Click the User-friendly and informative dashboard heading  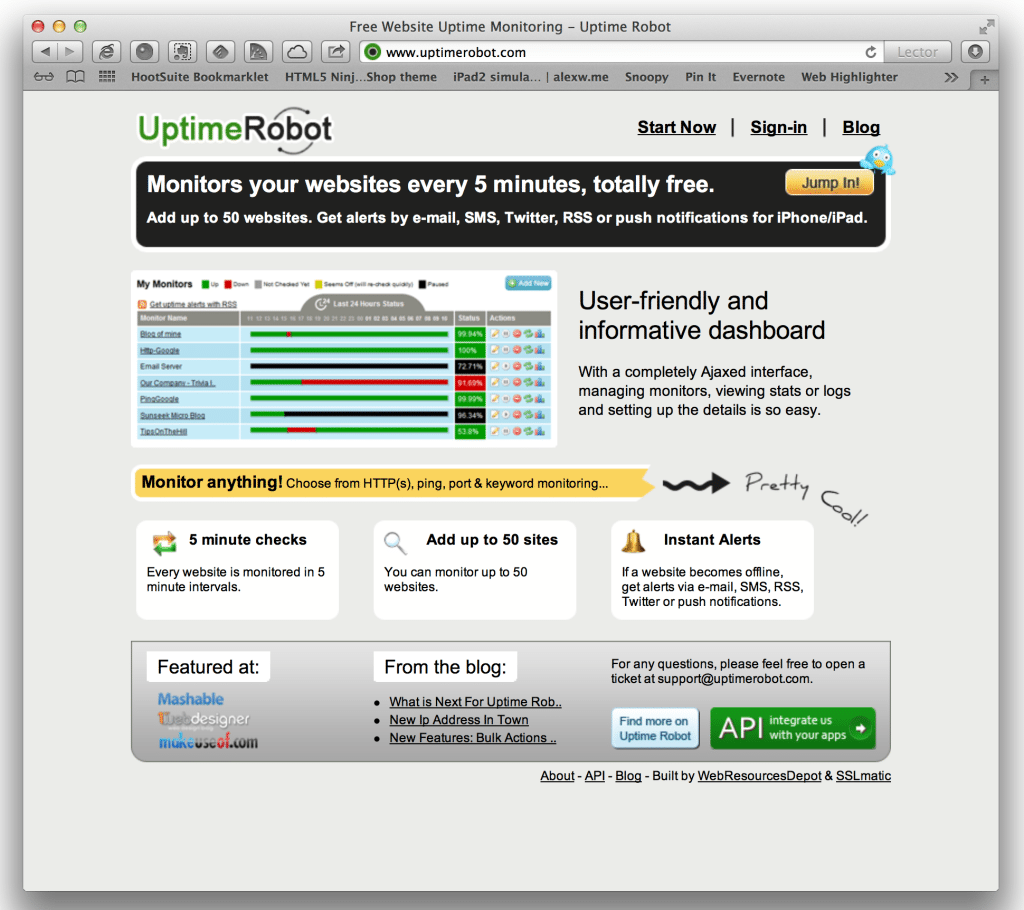point(701,316)
